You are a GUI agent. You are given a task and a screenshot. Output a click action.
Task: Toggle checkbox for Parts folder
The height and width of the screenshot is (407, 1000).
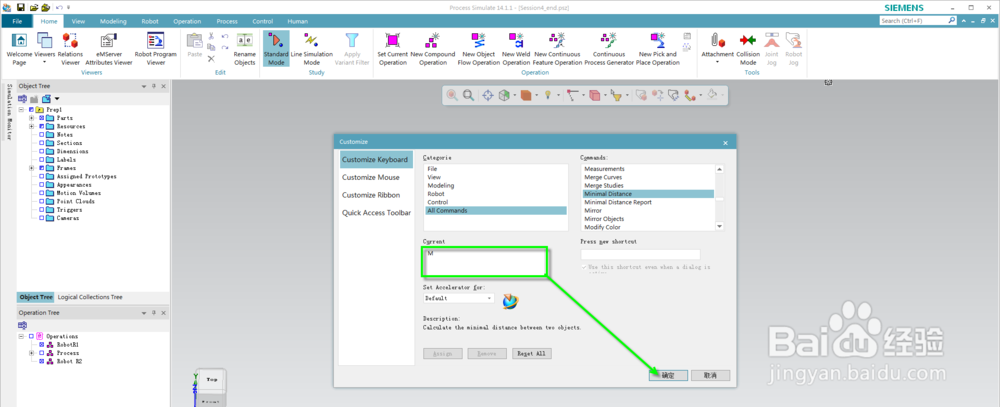(x=42, y=118)
